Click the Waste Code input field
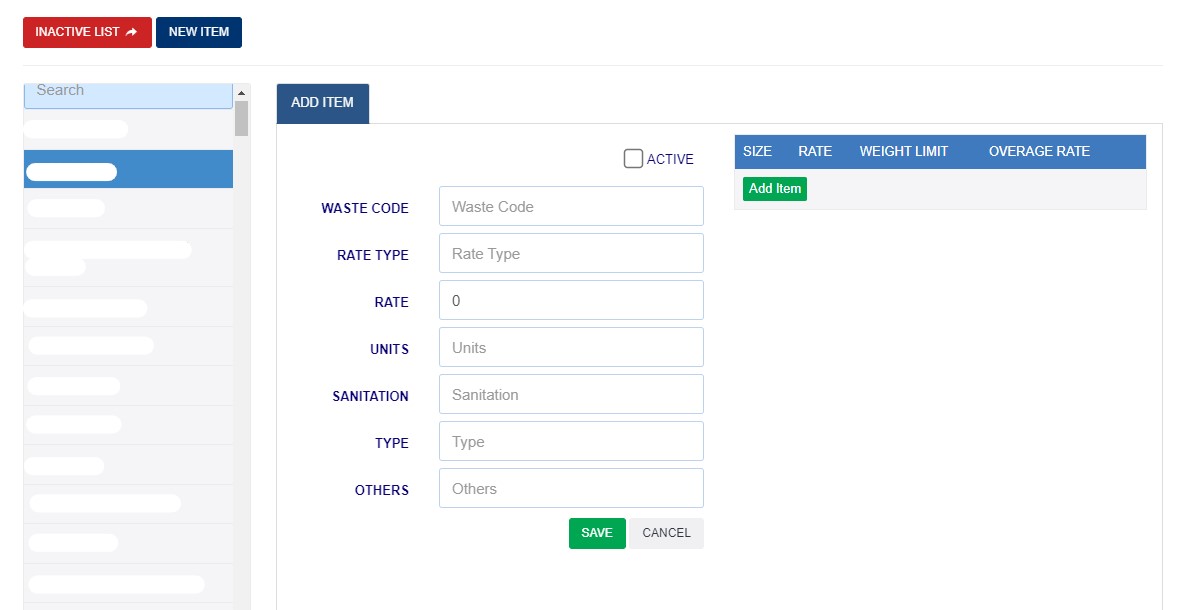Viewport: 1189px width, 610px height. pos(571,207)
